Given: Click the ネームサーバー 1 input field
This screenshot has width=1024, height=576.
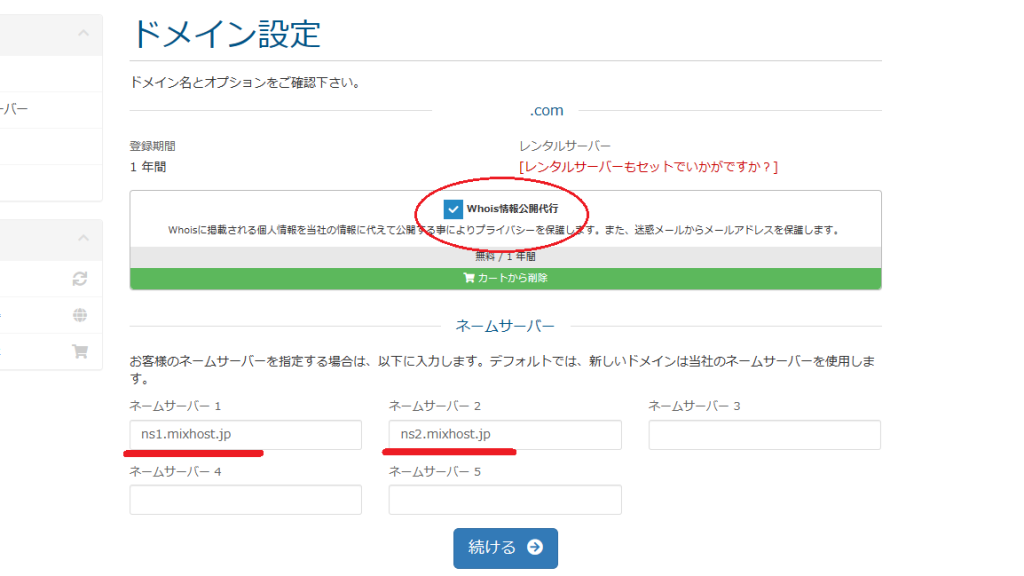Looking at the screenshot, I should (245, 435).
